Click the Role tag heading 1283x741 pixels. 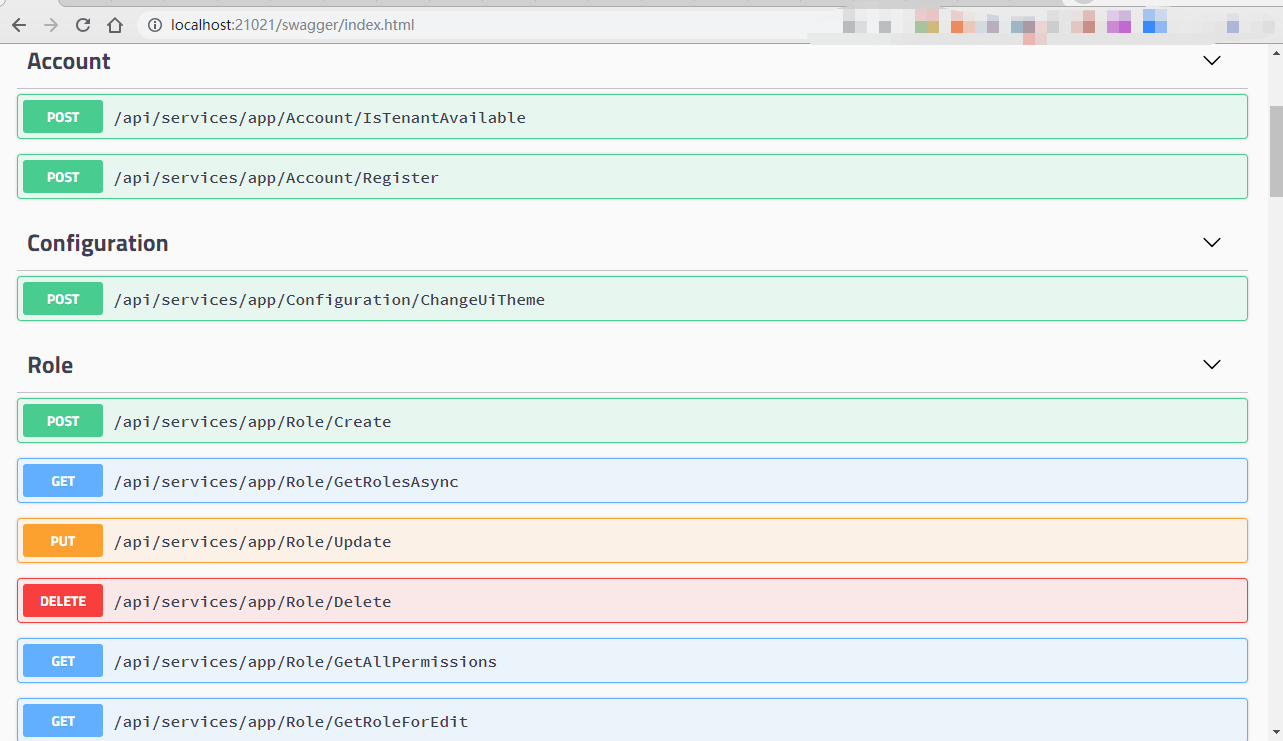click(50, 365)
